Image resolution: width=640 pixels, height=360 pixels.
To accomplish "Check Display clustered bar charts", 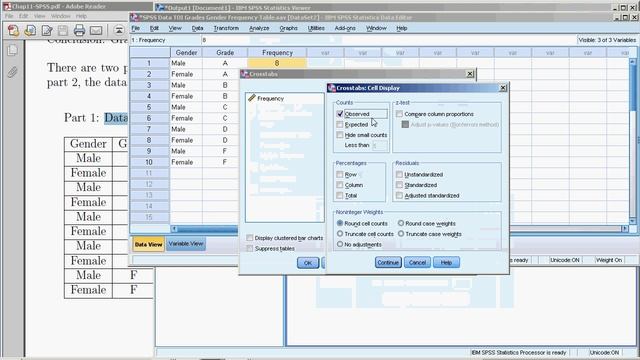I will coord(250,238).
